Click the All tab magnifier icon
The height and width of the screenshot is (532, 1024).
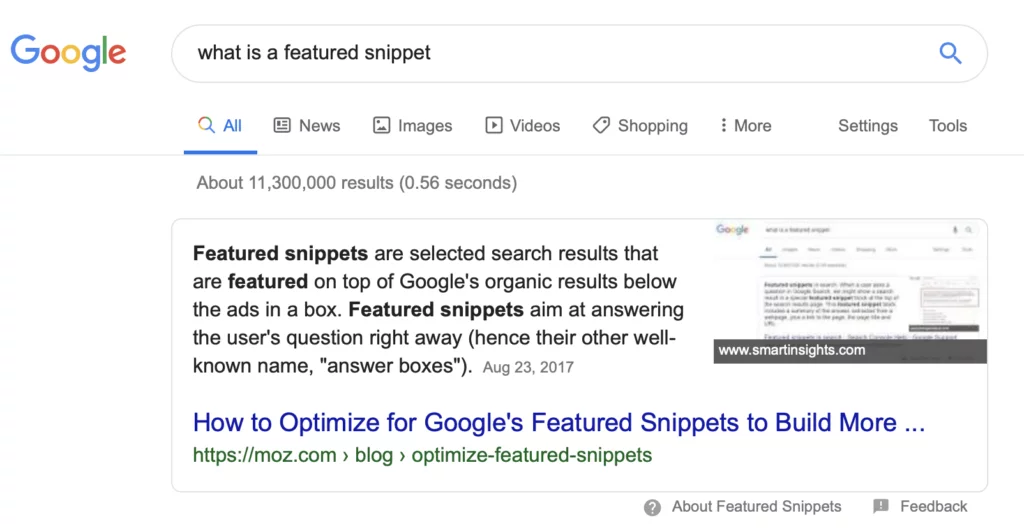tap(207, 126)
